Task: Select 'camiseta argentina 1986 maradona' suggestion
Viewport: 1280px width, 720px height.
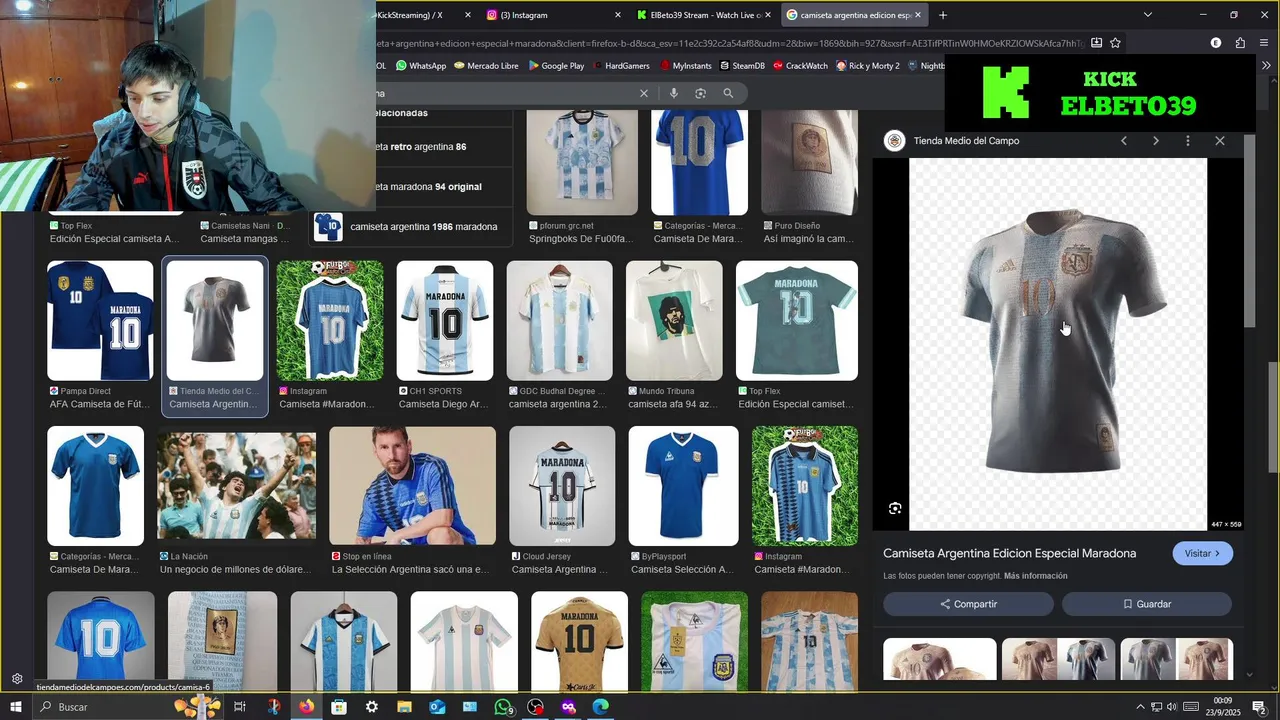Action: pyautogui.click(x=411, y=227)
